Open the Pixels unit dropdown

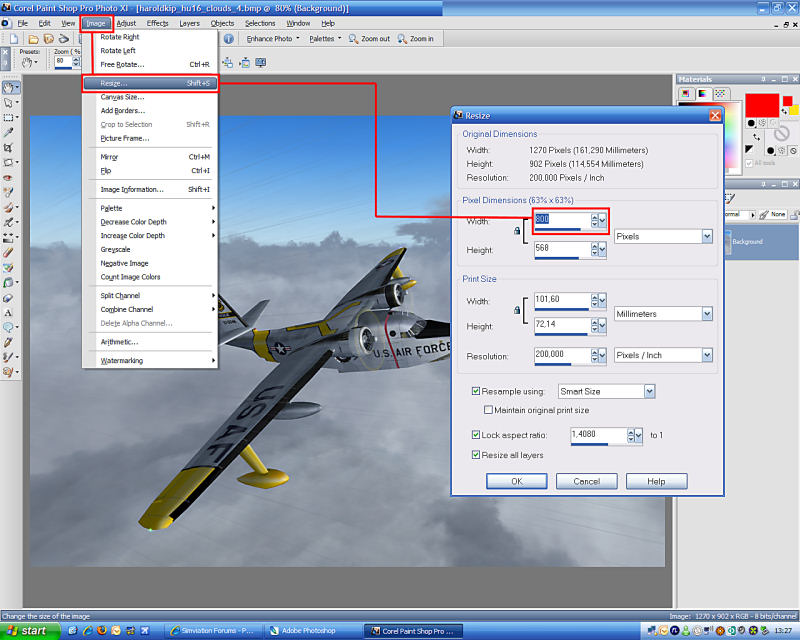coord(706,236)
